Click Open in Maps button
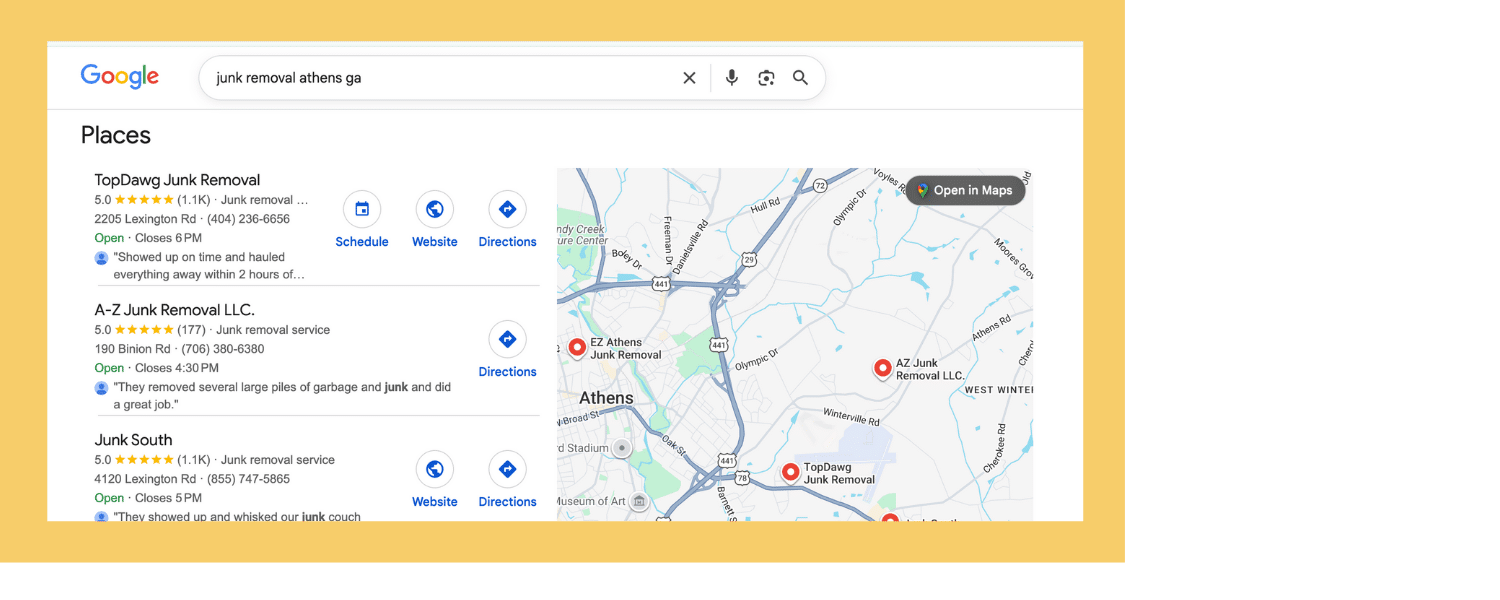The width and height of the screenshot is (1500, 600). point(965,190)
